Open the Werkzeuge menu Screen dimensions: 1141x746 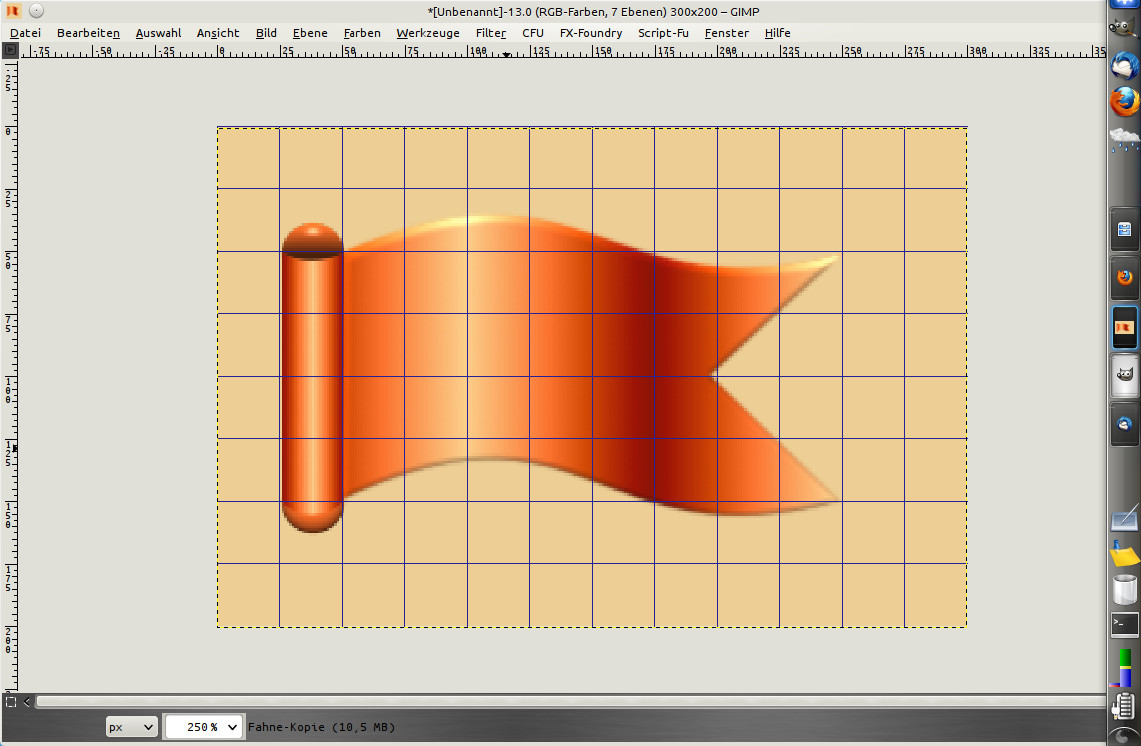428,33
